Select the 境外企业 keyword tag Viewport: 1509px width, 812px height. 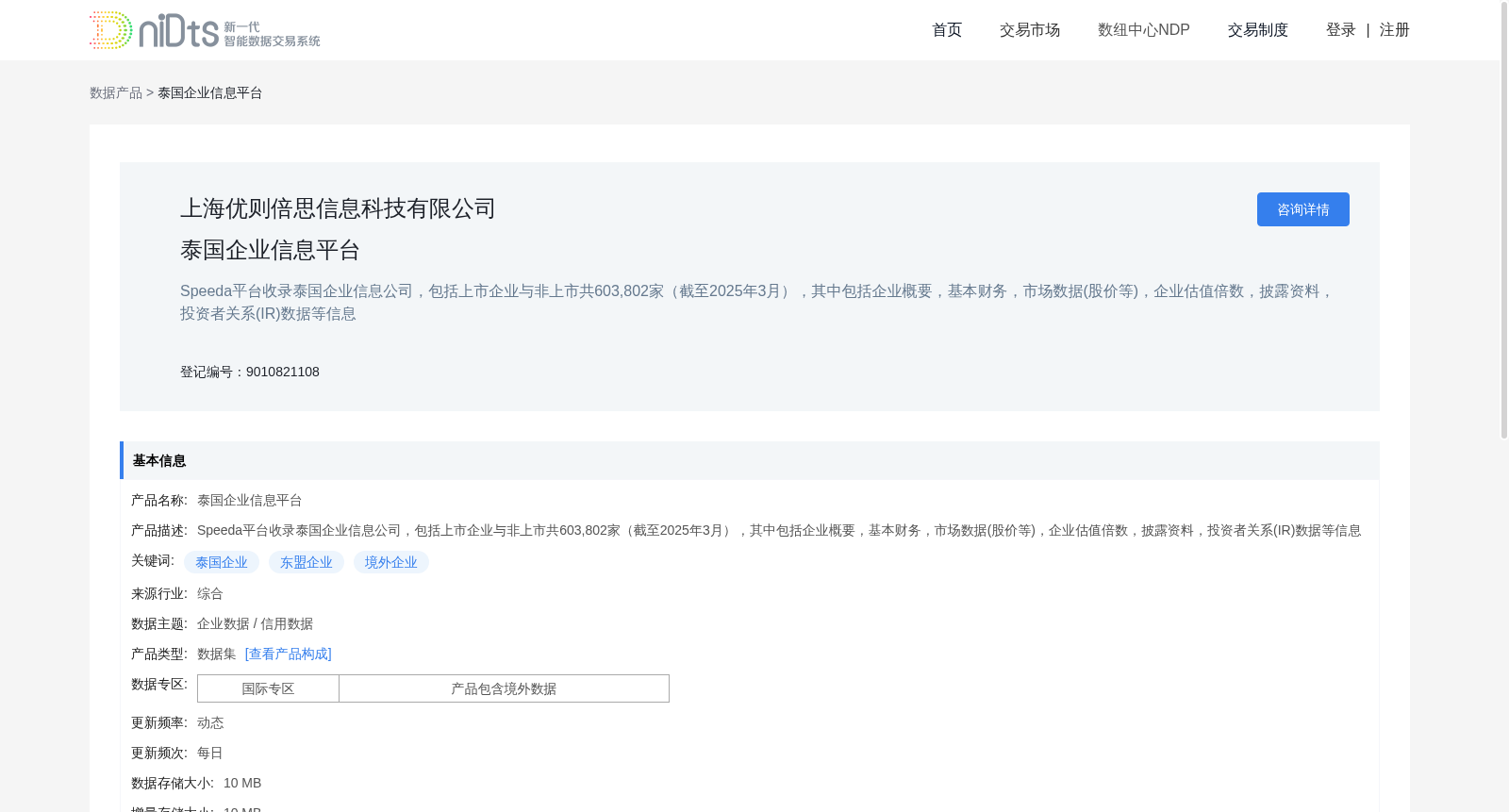click(391, 562)
